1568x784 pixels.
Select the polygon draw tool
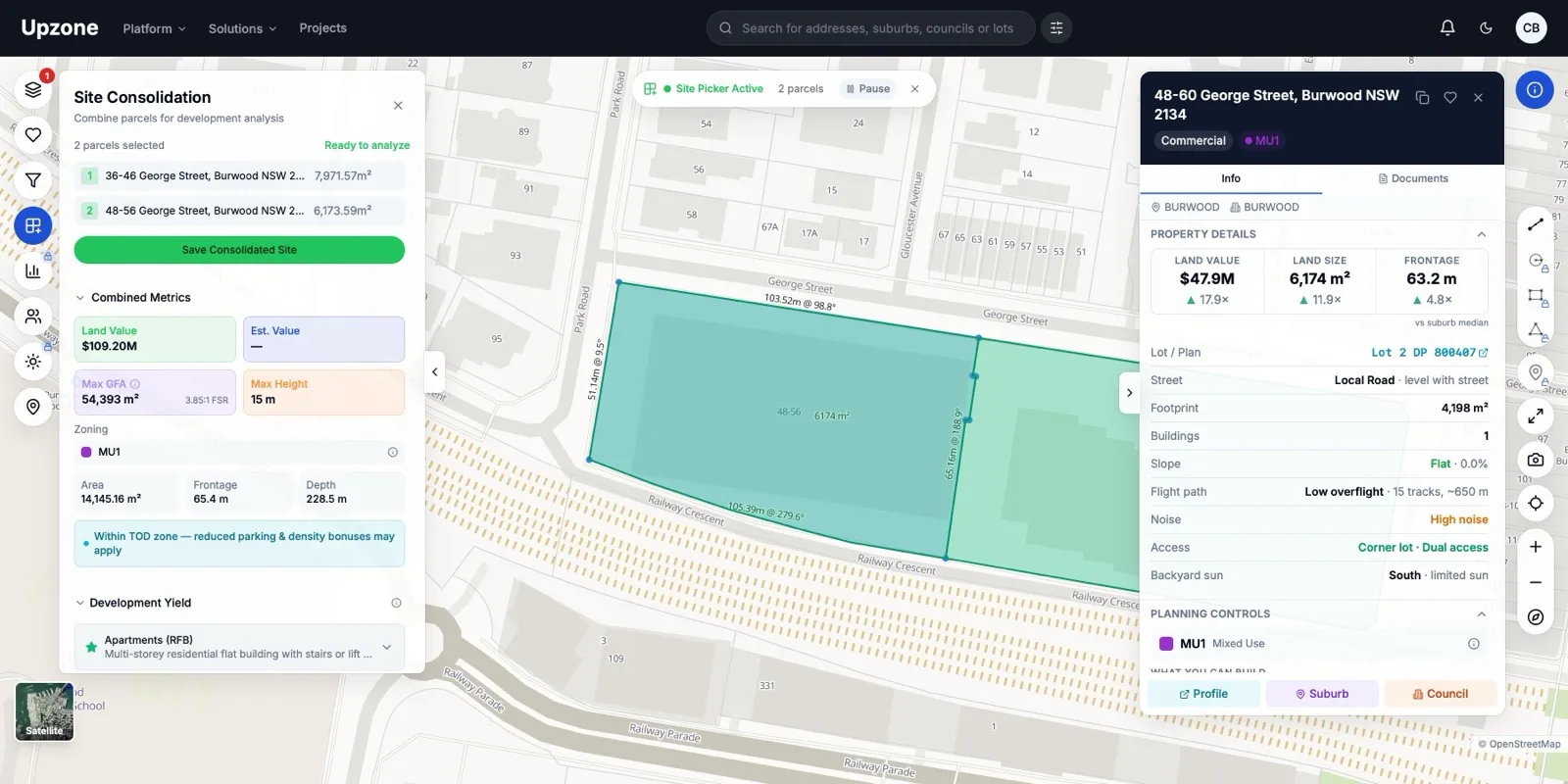tap(1536, 331)
